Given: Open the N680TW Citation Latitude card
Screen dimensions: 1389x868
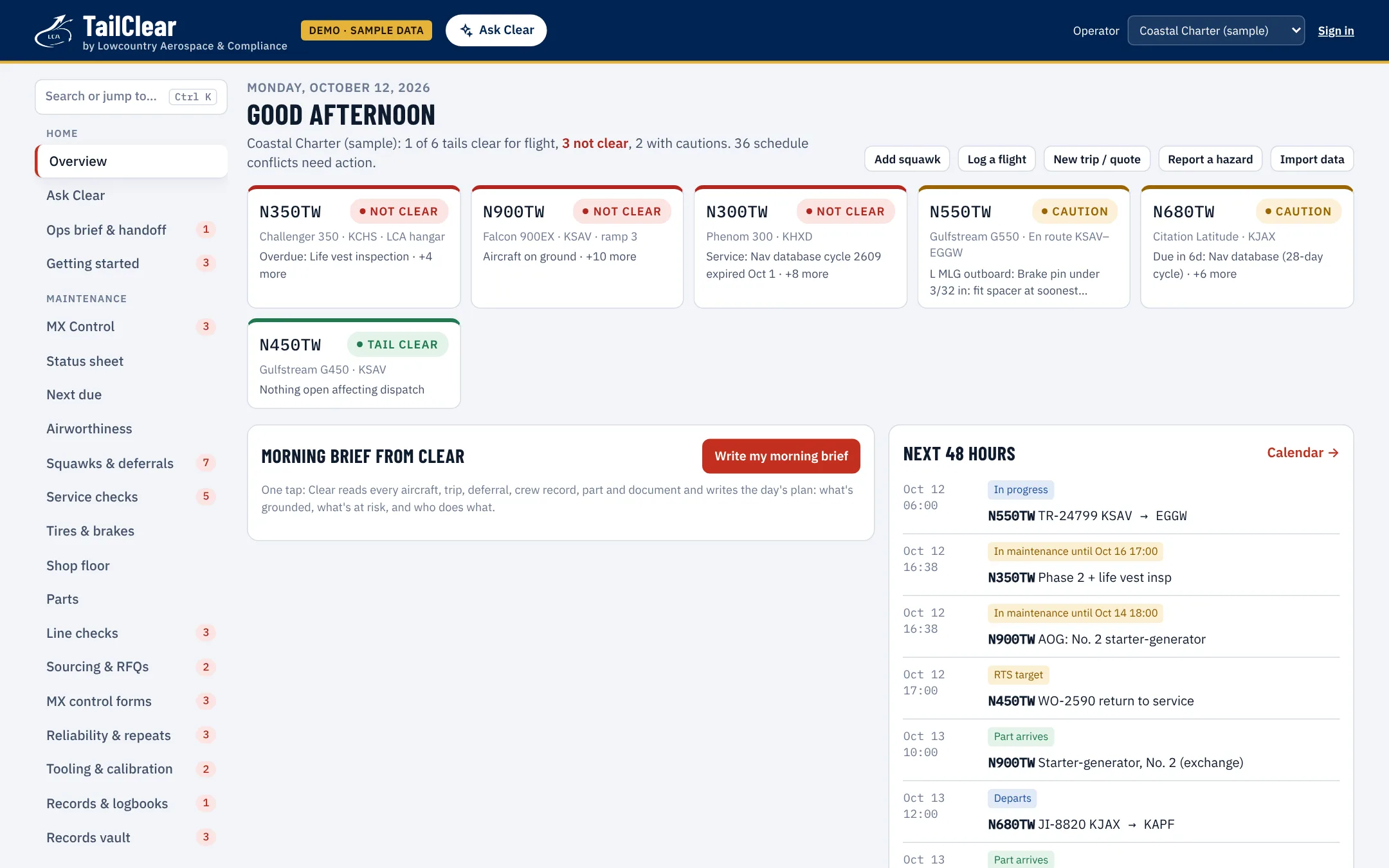Looking at the screenshot, I should (1247, 247).
